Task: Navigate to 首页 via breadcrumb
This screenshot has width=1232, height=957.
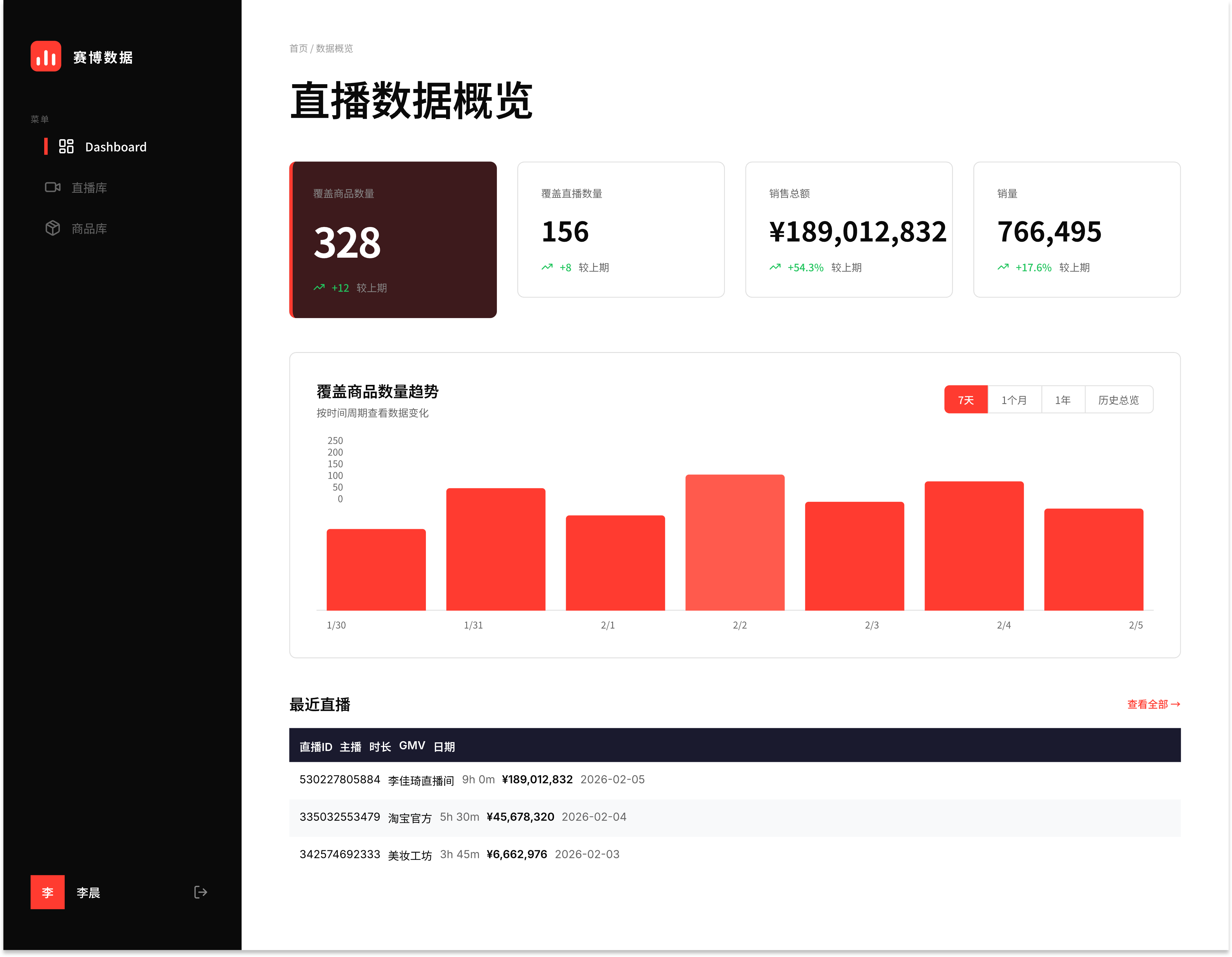Action: (298, 48)
